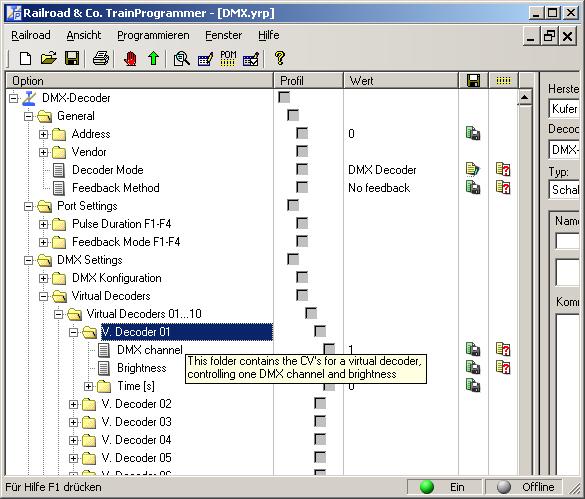Toggle Profil checkbox for Feedback Method row
Viewport: 585px width, 499px height.
(x=302, y=187)
